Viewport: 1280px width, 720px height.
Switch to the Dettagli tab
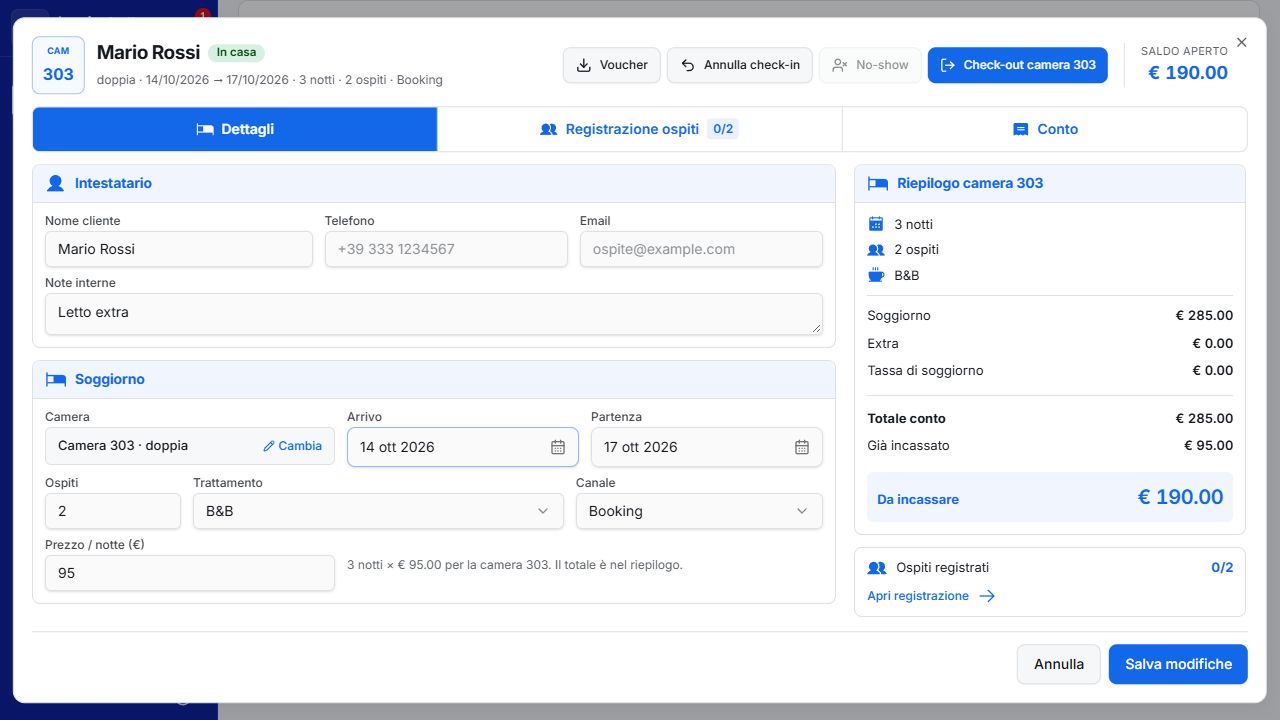click(x=235, y=129)
